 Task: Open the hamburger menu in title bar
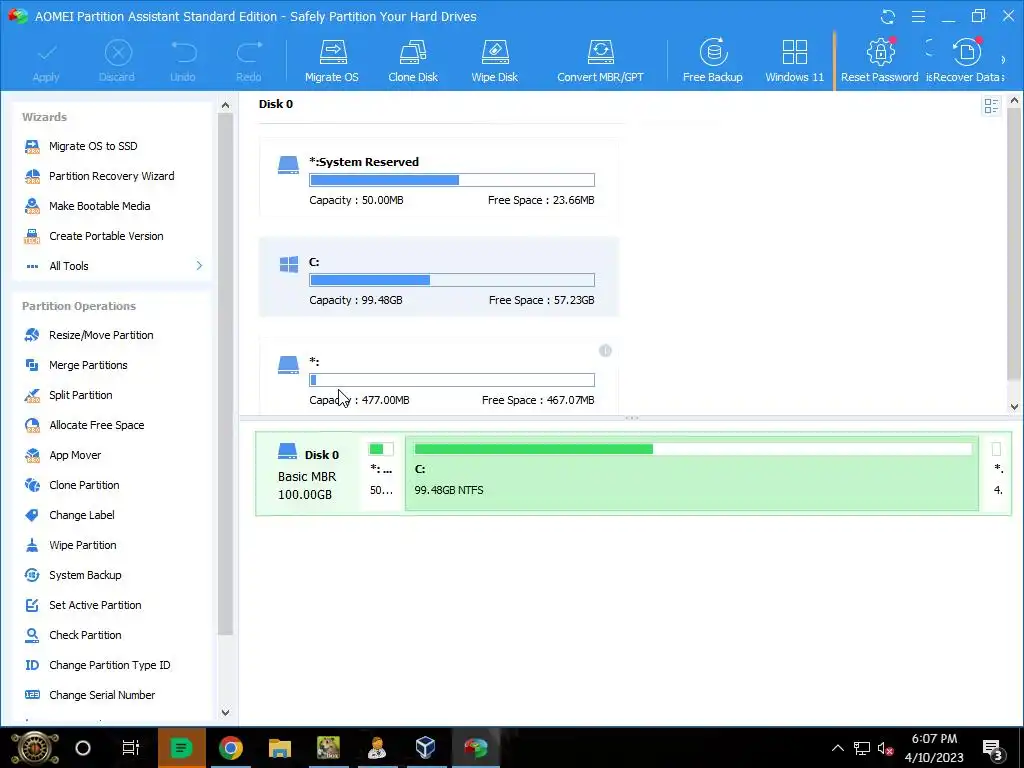pos(918,16)
